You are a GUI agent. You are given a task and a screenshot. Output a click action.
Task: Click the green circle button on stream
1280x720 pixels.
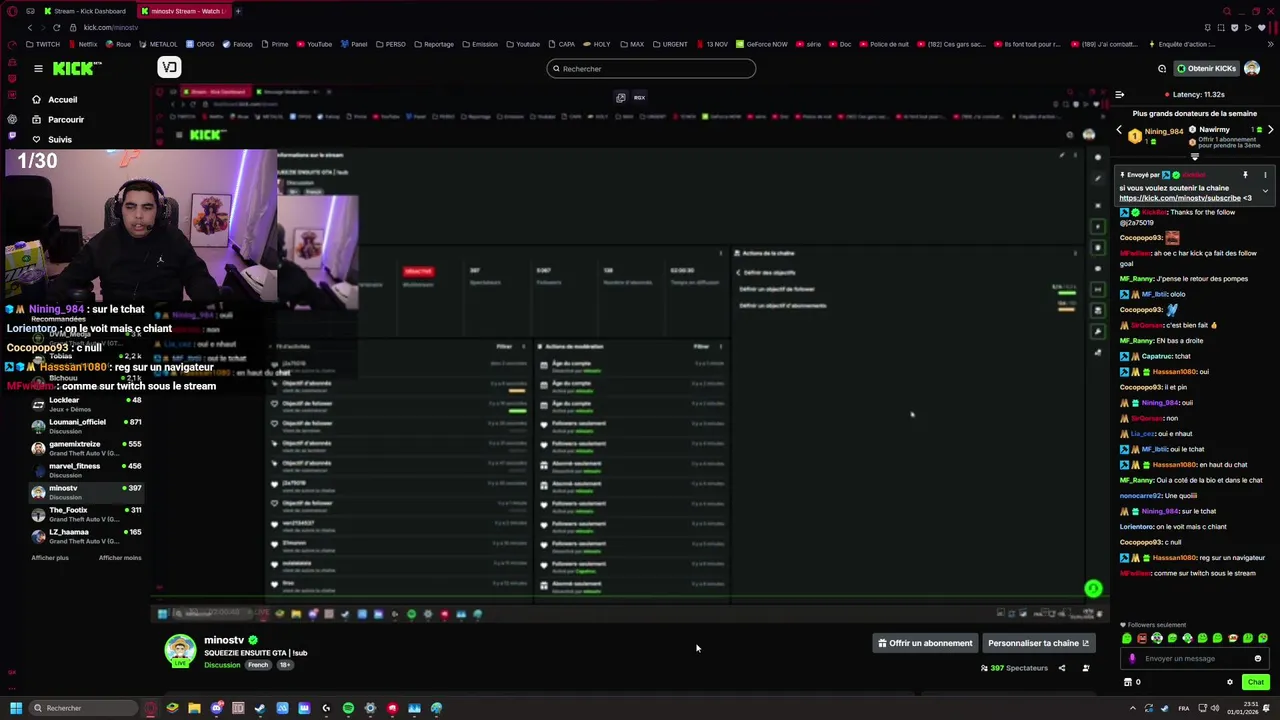(x=1093, y=589)
